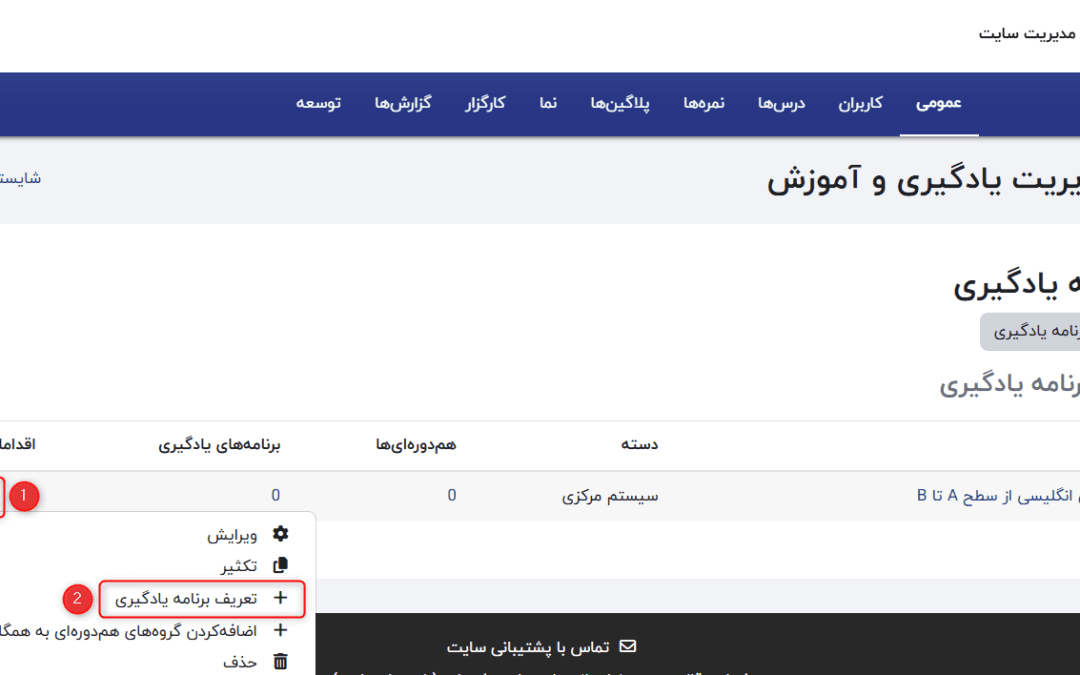Open the پلاگین‌ها tab
The image size is (1080, 675).
[620, 103]
